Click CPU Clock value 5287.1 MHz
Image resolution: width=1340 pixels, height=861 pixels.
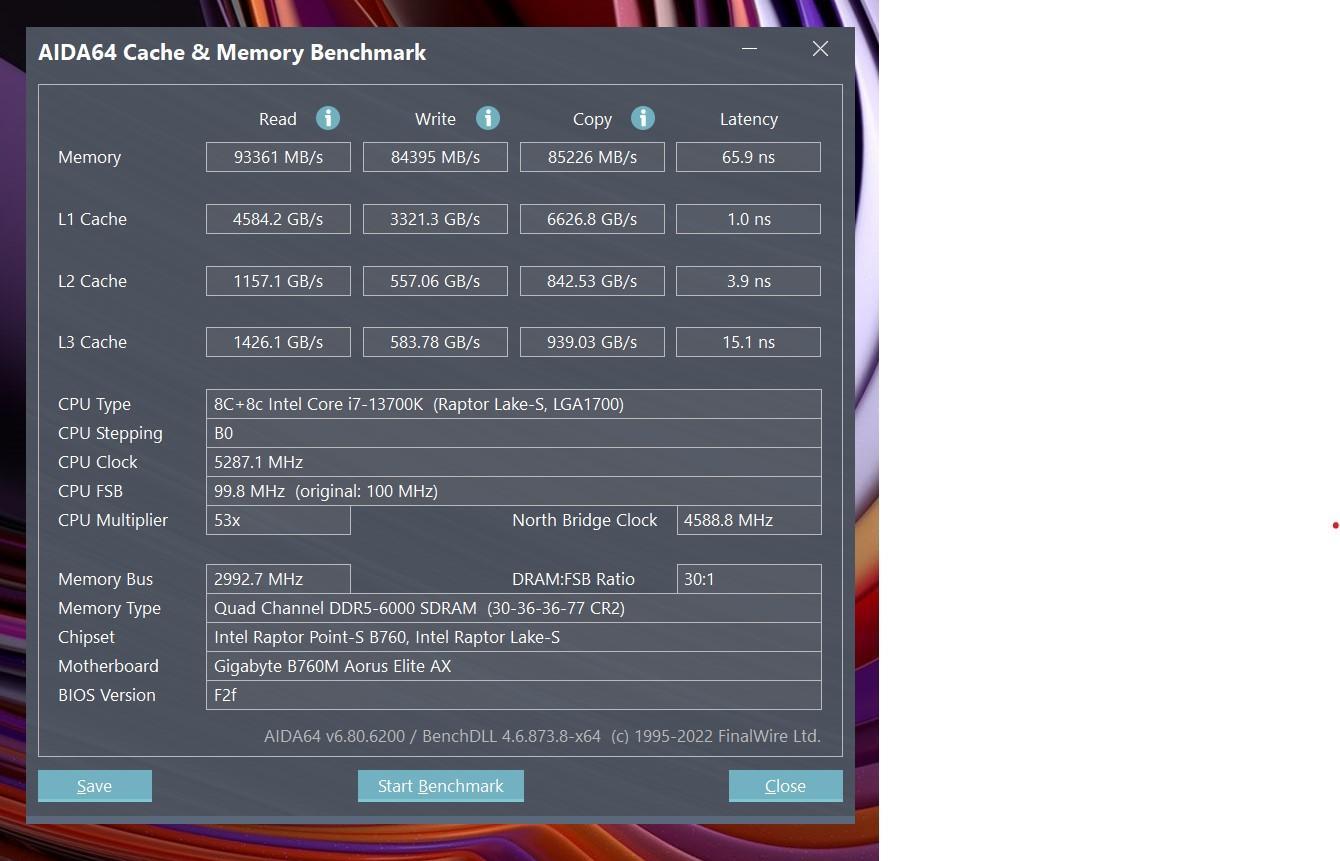(514, 462)
